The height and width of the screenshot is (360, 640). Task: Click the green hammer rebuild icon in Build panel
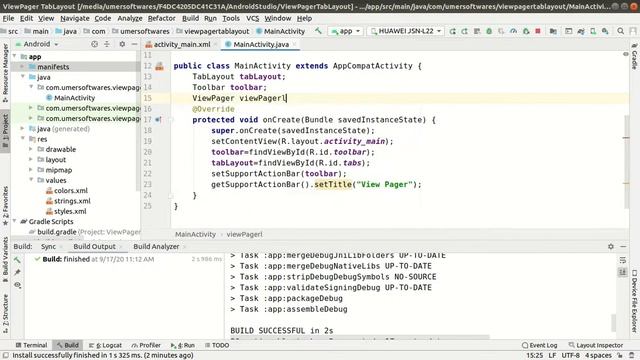pyautogui.click(x=17, y=260)
